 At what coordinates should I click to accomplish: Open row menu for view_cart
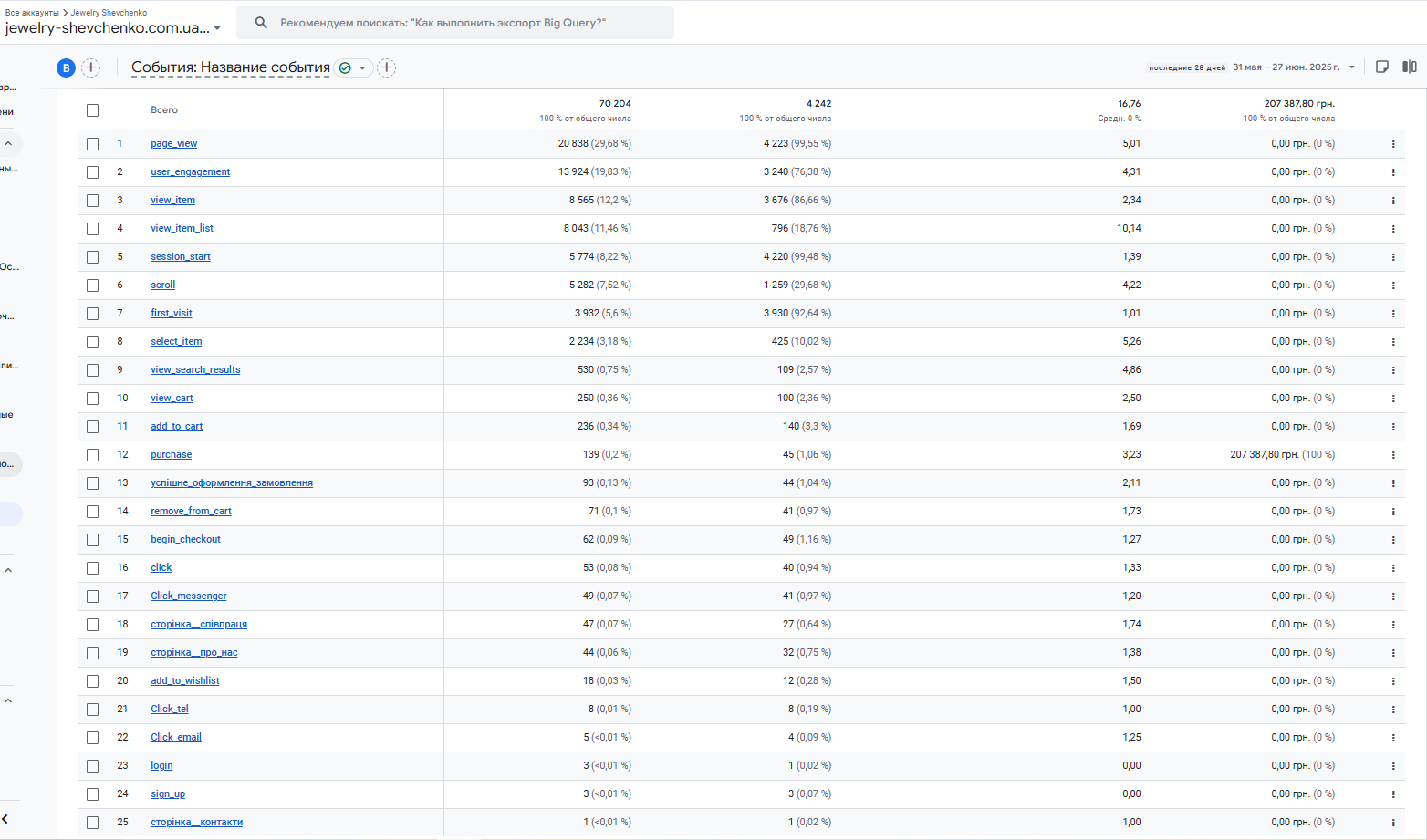[x=1393, y=399]
